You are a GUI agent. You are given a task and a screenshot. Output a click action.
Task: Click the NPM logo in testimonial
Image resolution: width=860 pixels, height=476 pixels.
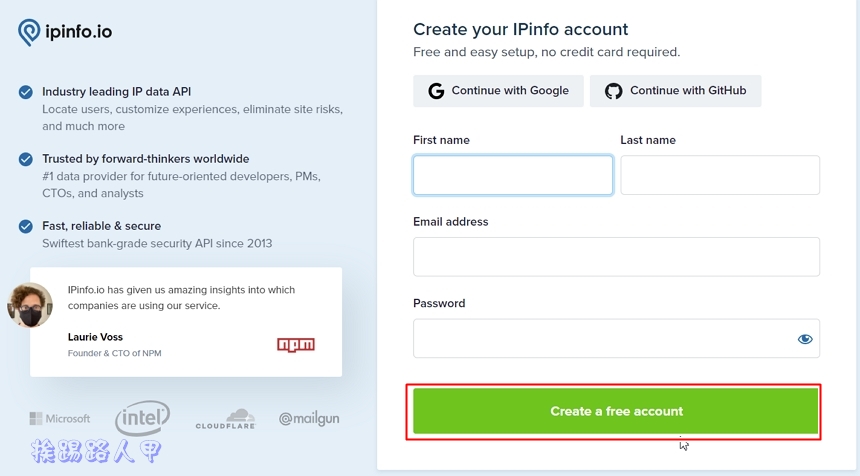(x=296, y=345)
